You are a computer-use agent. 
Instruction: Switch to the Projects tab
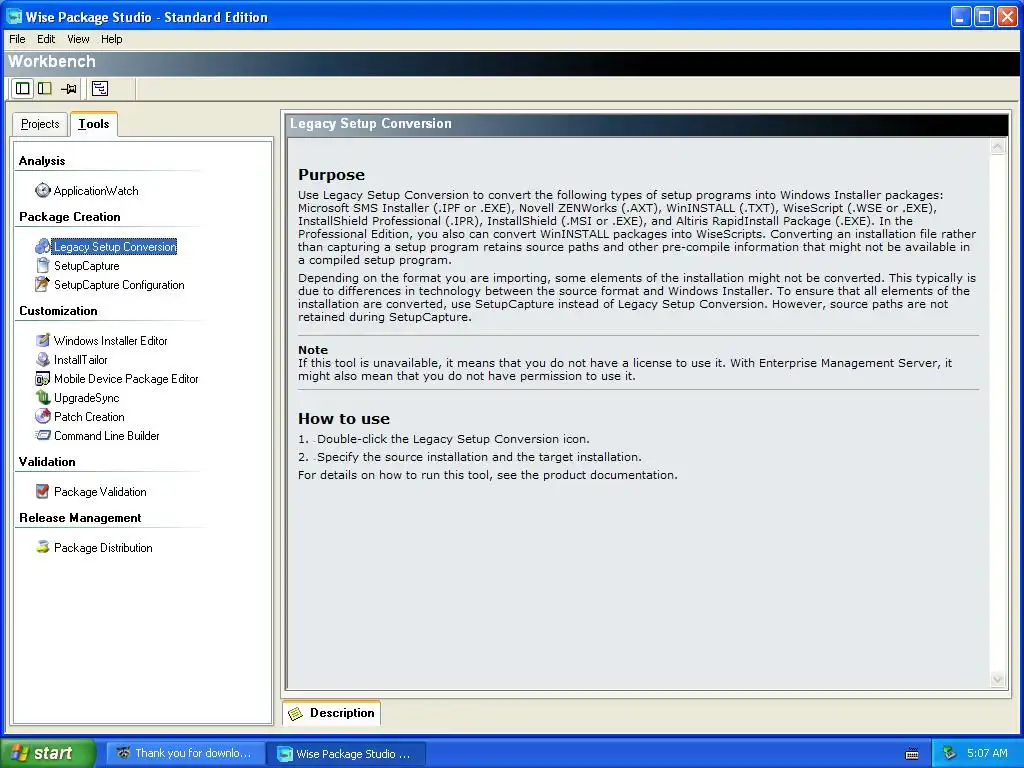40,124
